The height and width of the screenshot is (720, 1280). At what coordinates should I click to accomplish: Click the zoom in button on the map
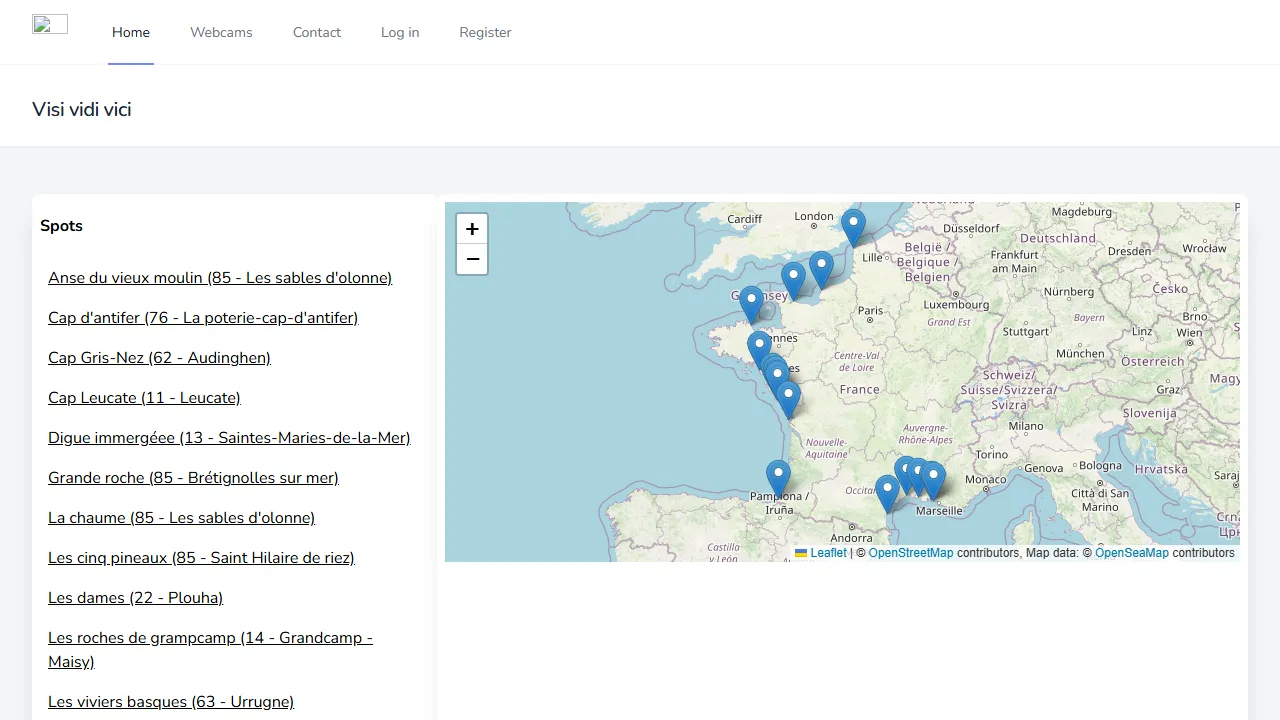(x=472, y=228)
